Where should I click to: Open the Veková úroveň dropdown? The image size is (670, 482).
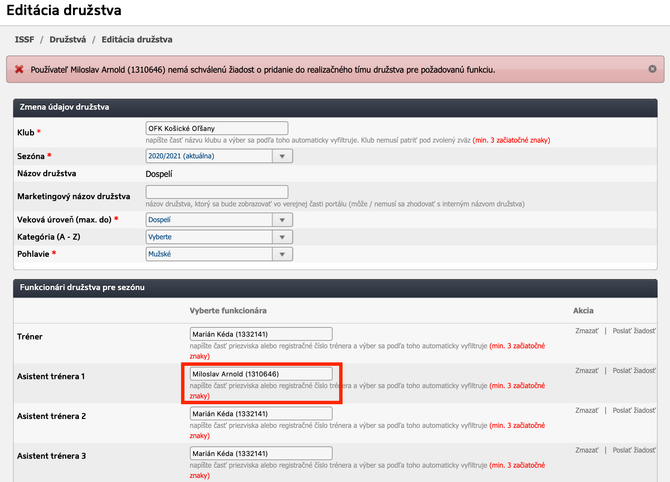[219, 219]
